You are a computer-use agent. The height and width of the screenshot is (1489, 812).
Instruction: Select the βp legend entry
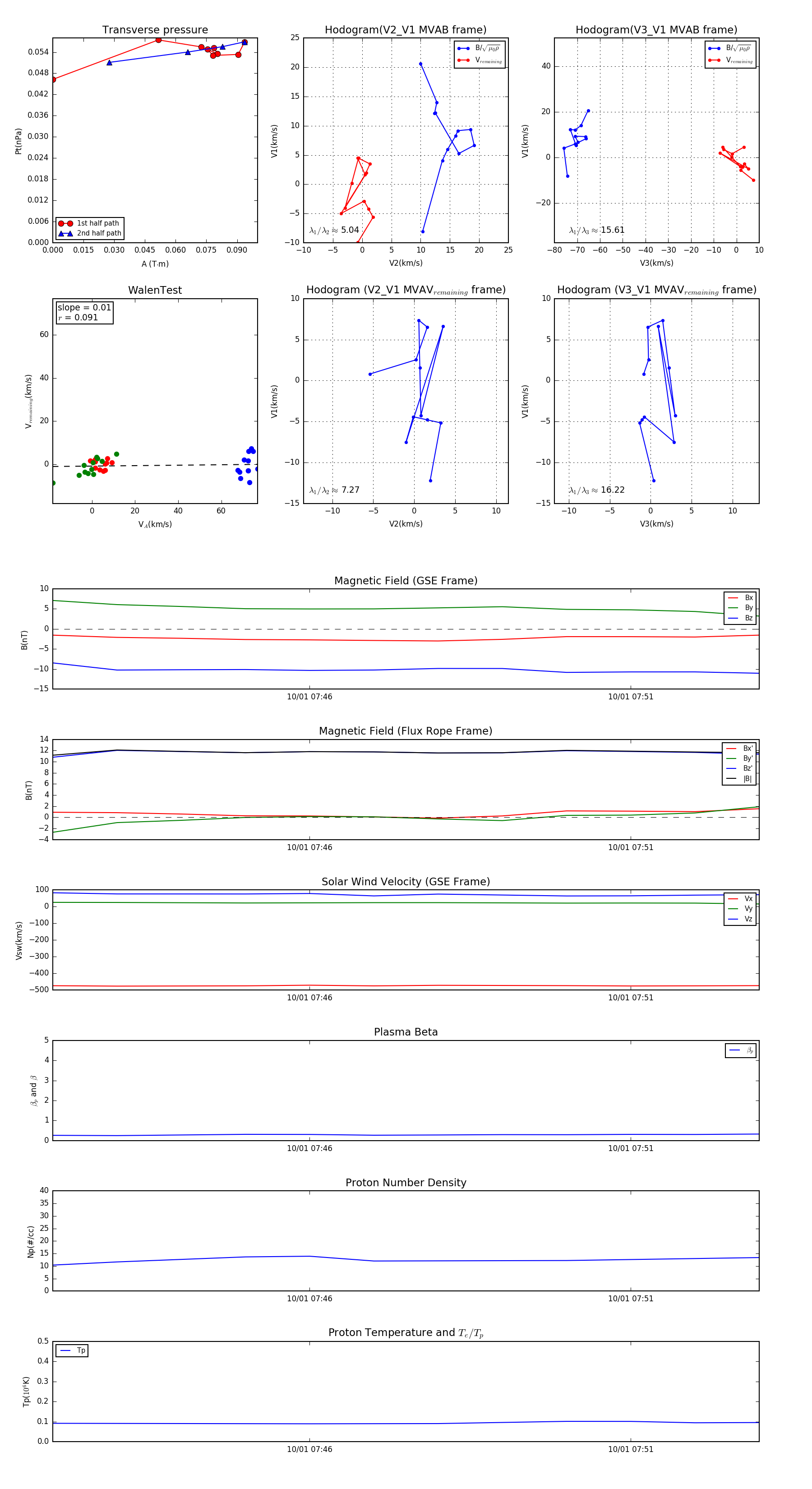pos(741,1050)
